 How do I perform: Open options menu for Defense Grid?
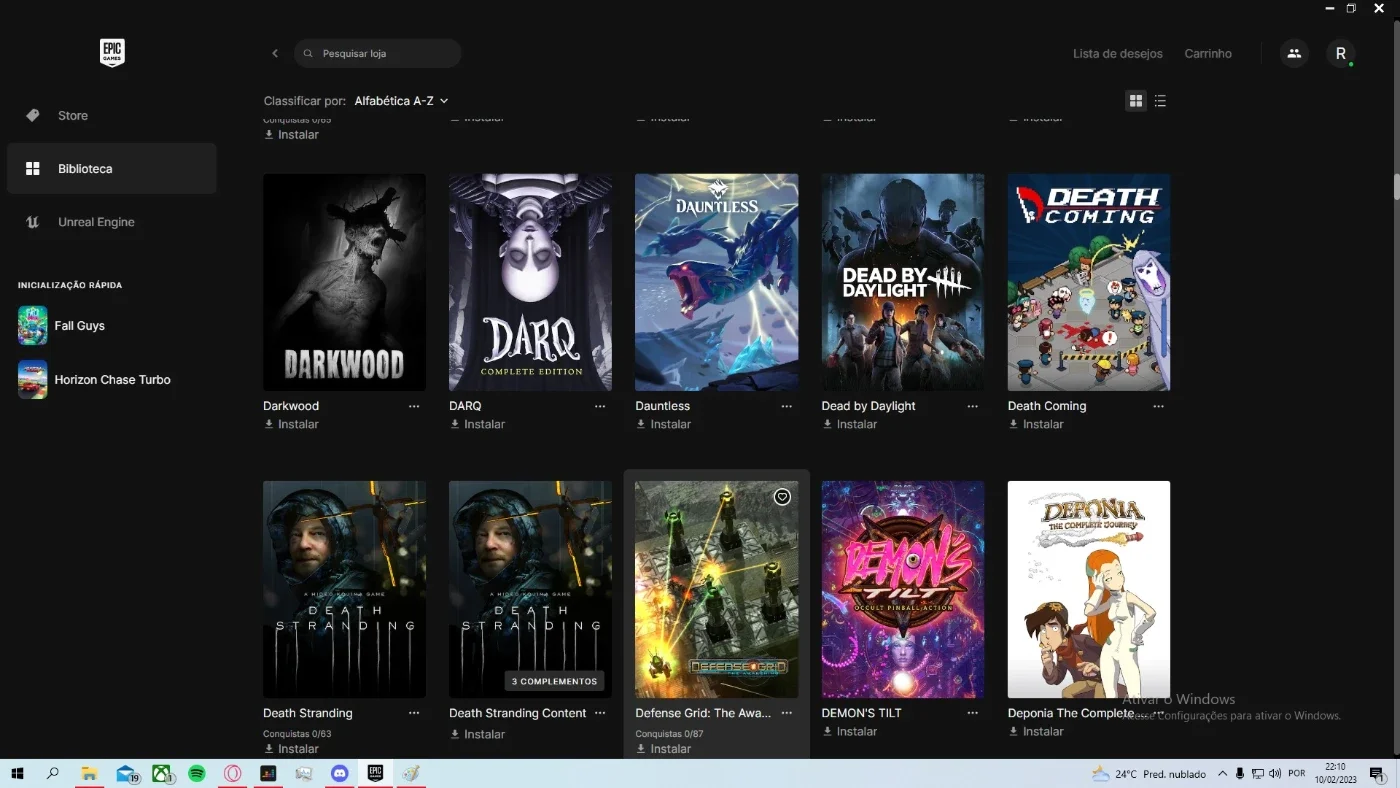(786, 713)
